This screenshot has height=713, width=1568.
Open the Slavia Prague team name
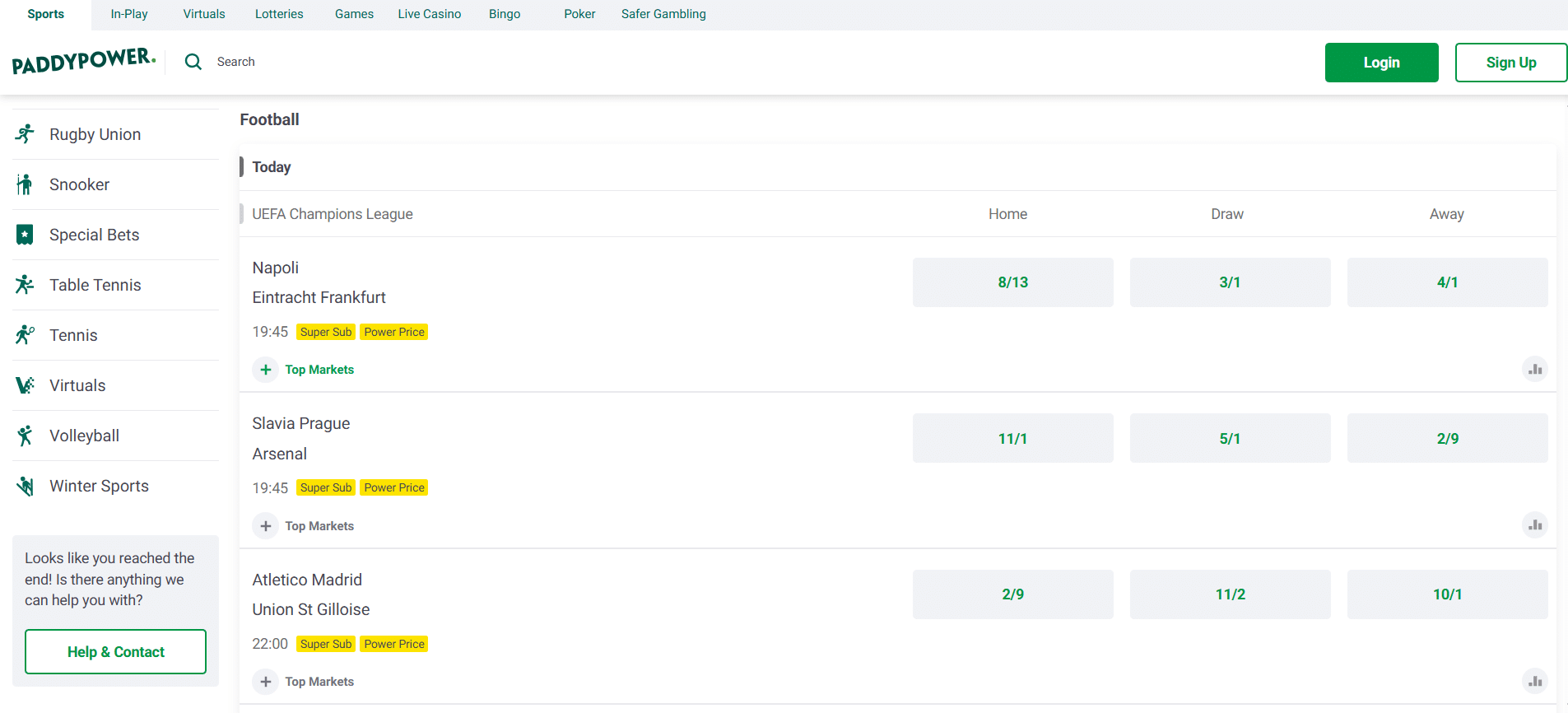[x=301, y=423]
